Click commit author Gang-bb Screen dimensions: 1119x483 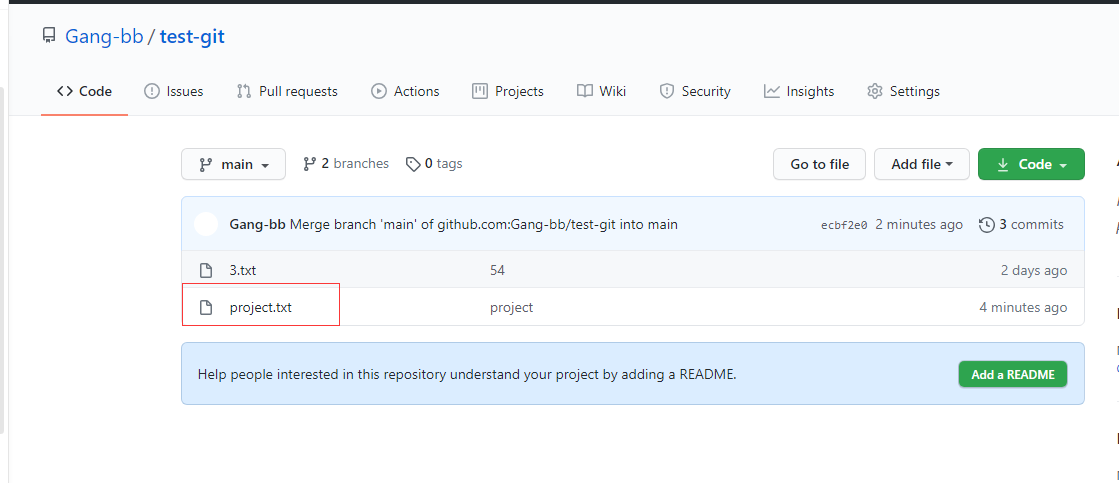258,225
